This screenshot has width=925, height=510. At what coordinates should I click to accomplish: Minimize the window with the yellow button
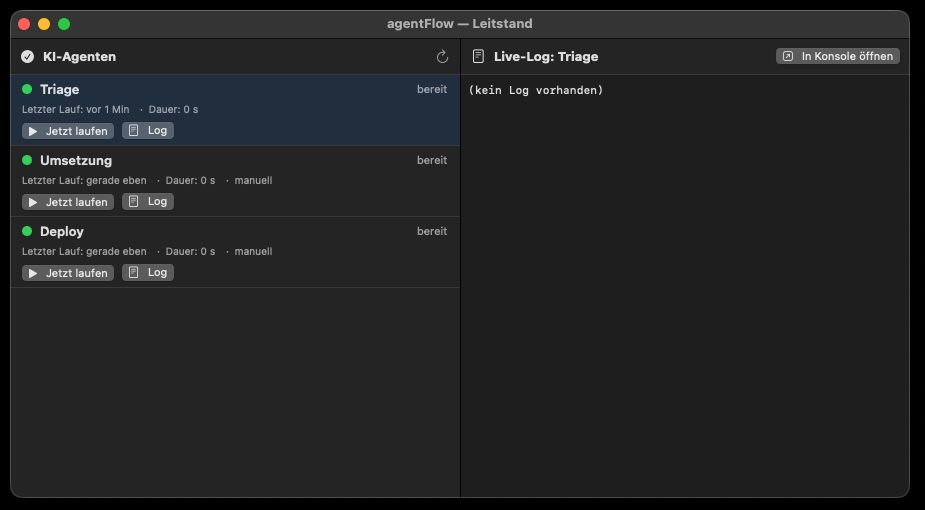(44, 24)
